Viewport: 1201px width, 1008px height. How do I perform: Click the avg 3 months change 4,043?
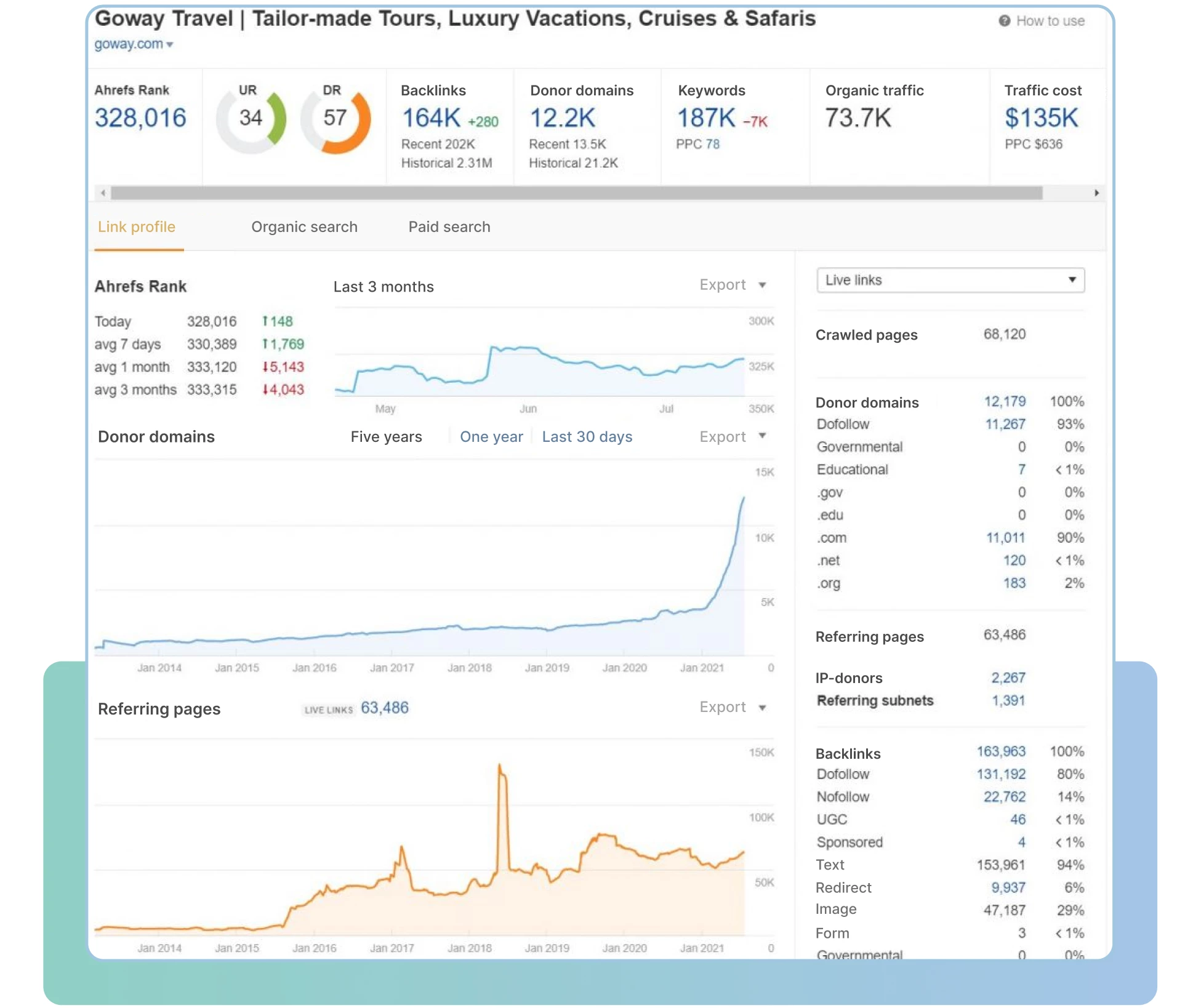(283, 390)
